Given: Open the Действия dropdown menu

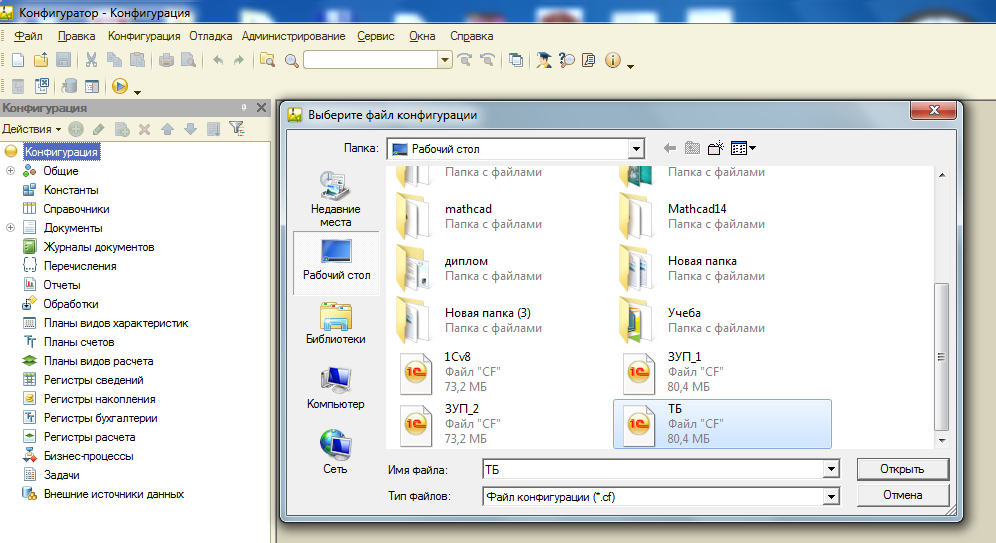Looking at the screenshot, I should [x=32, y=129].
